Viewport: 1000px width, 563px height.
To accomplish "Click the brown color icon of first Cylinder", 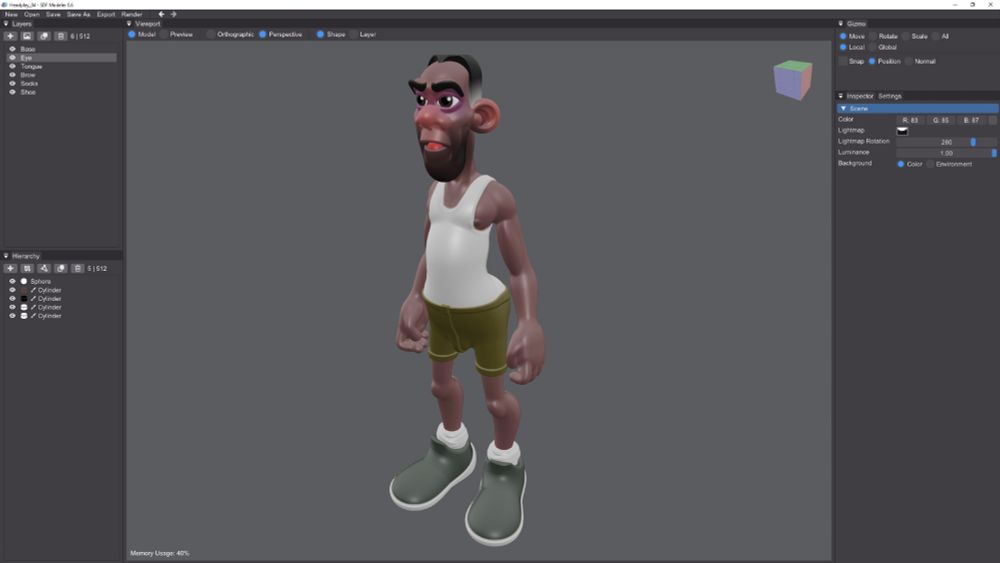I will coord(24,290).
